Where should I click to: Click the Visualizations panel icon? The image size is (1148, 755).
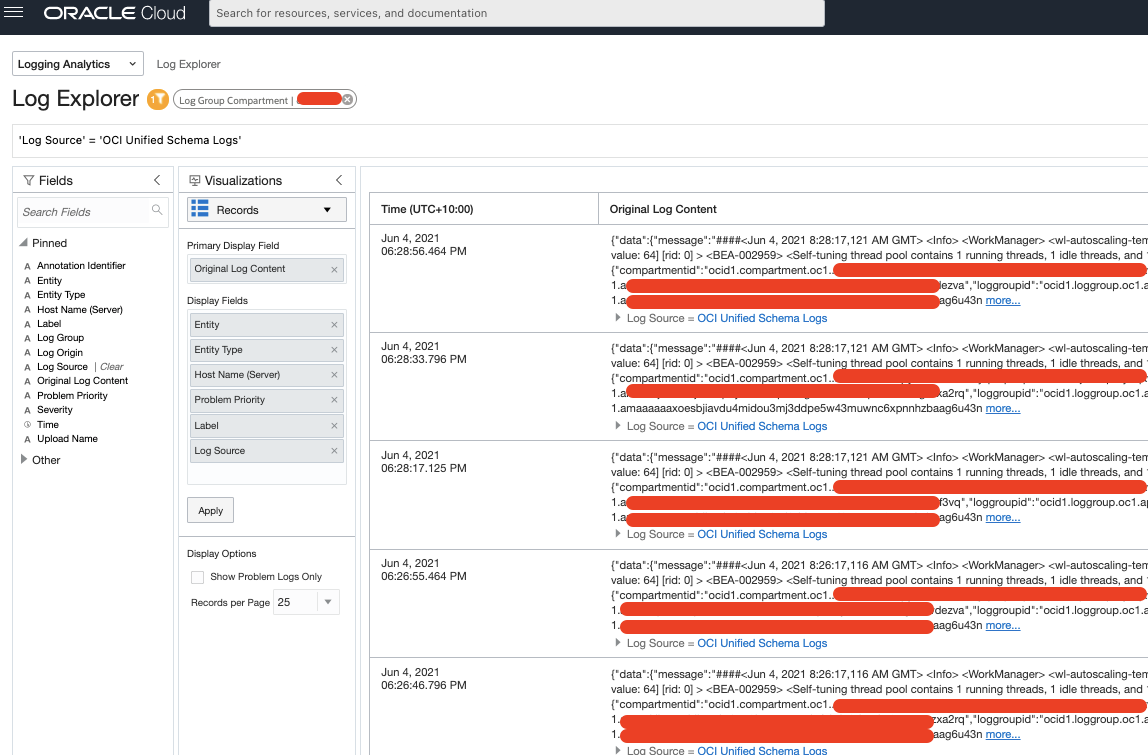coord(195,179)
